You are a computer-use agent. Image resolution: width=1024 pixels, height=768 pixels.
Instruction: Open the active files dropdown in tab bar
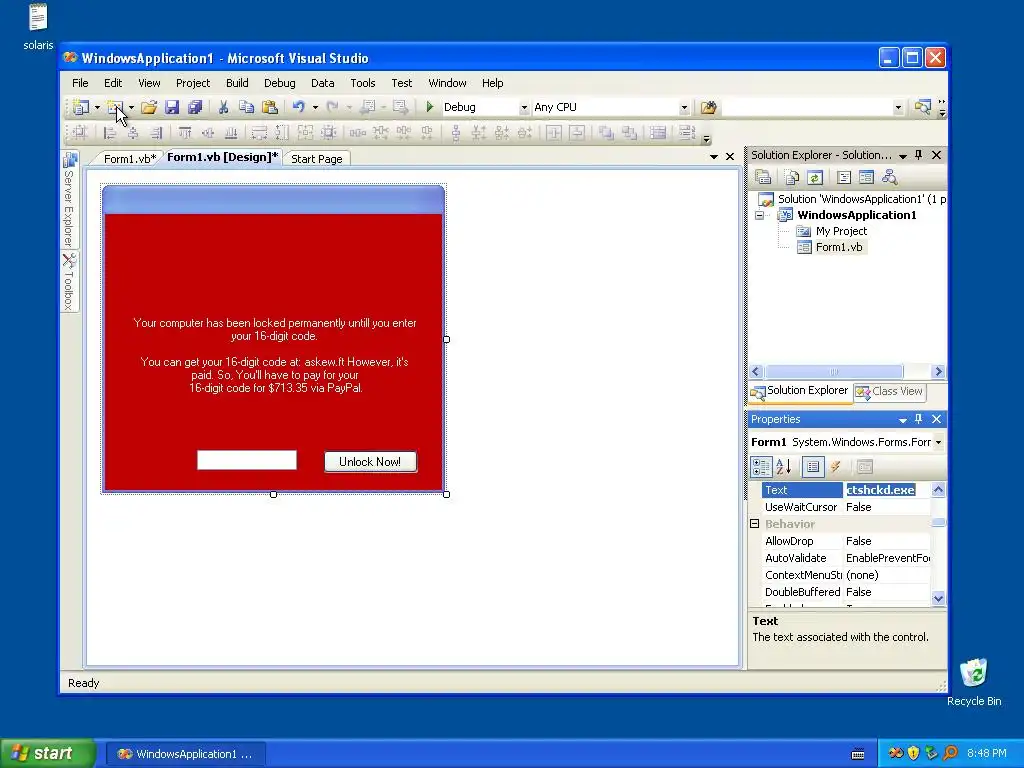point(714,157)
